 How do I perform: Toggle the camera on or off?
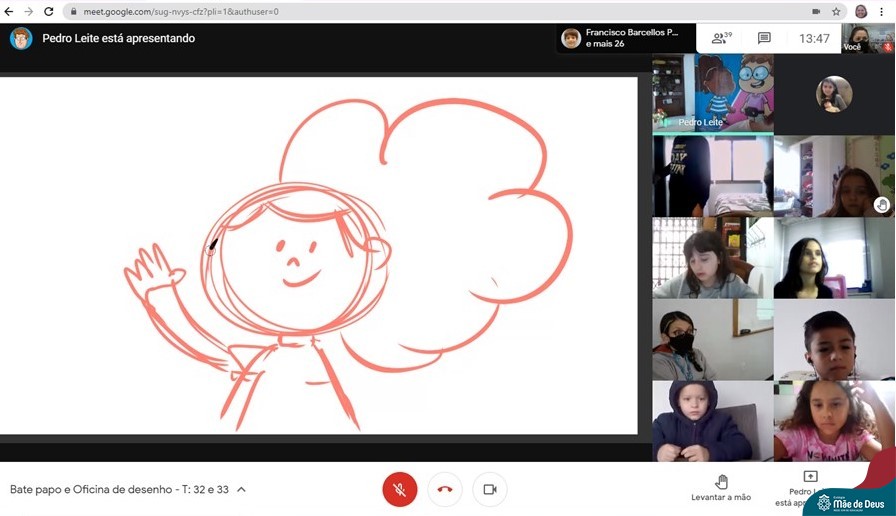click(490, 489)
